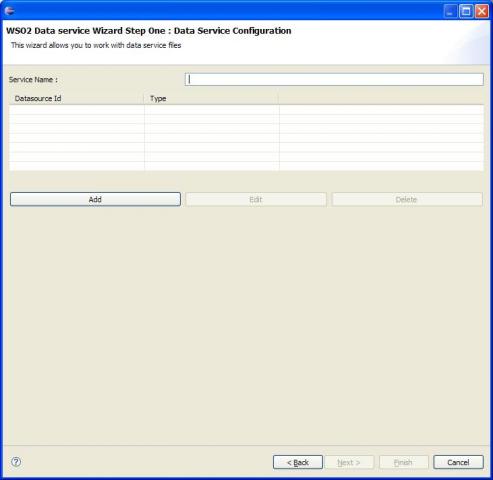The height and width of the screenshot is (480, 493).
Task: Click the Edit datasource button
Action: point(256,199)
